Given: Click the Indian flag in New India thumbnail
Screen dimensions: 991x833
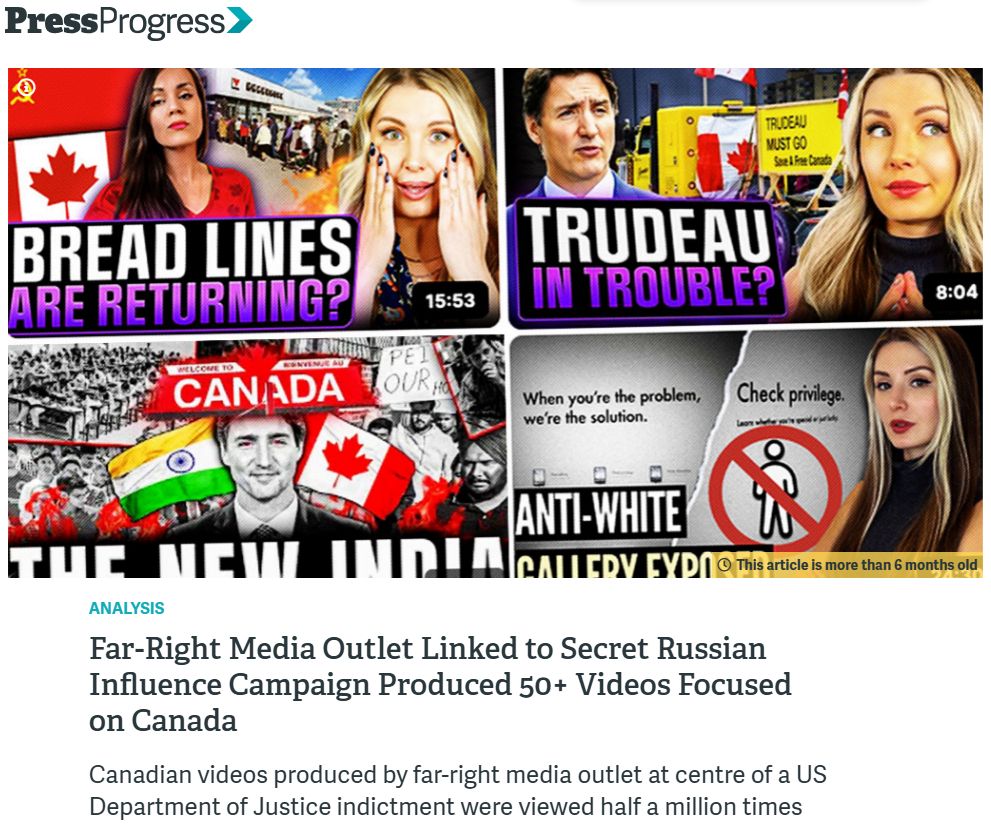Looking at the screenshot, I should click(x=172, y=468).
